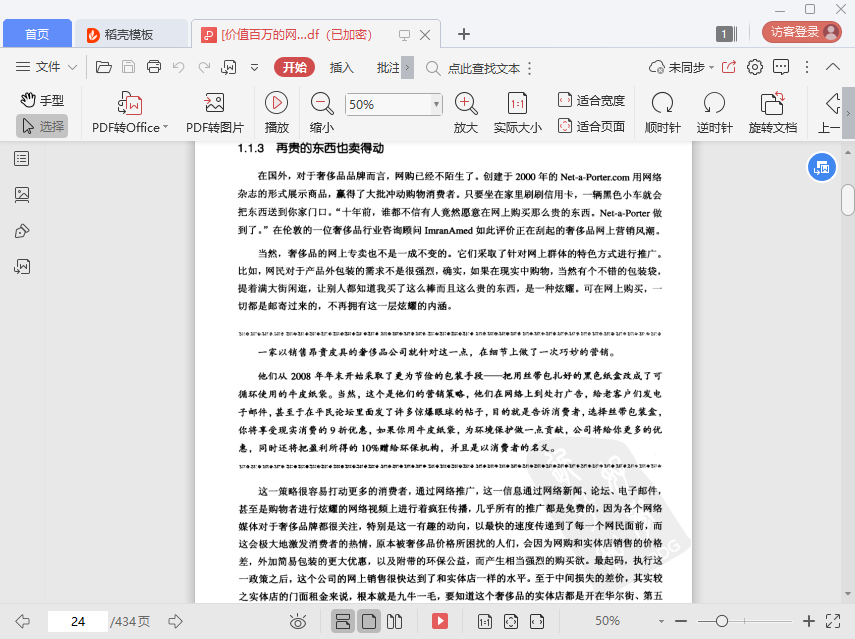
Task: Click the share/export icon
Action: [729, 67]
